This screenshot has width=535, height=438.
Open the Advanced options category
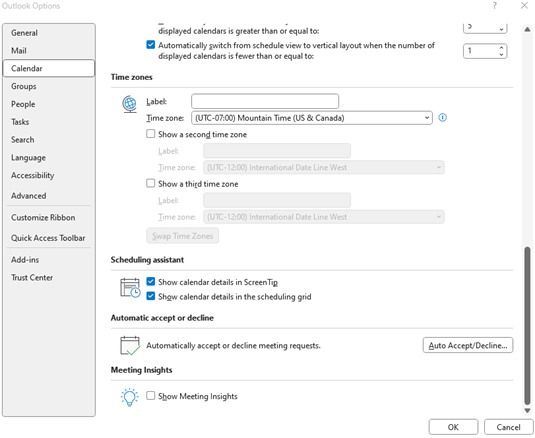48,195
